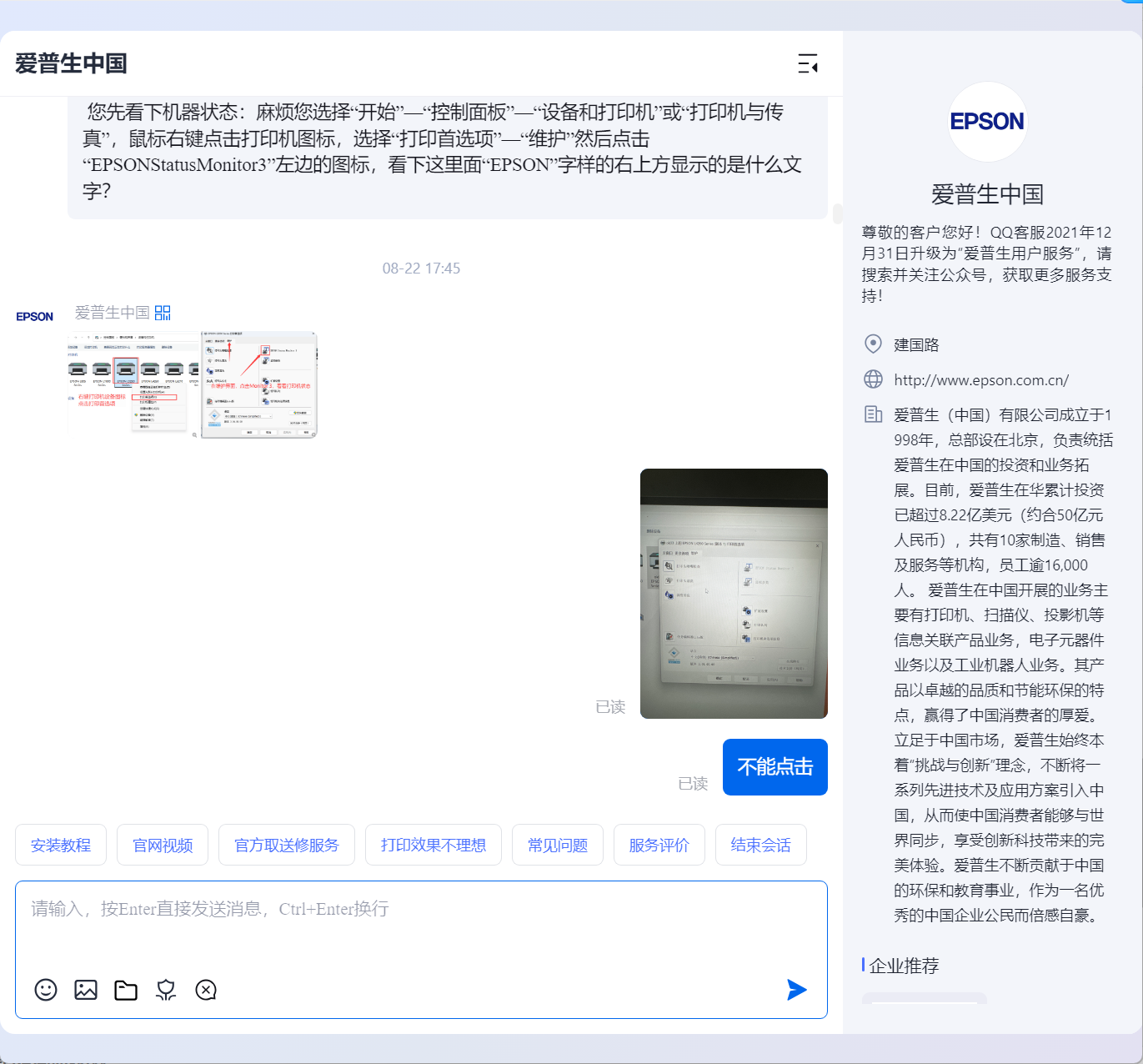Click the large EPSON logo in sidebar
1143x1064 pixels.
988,122
